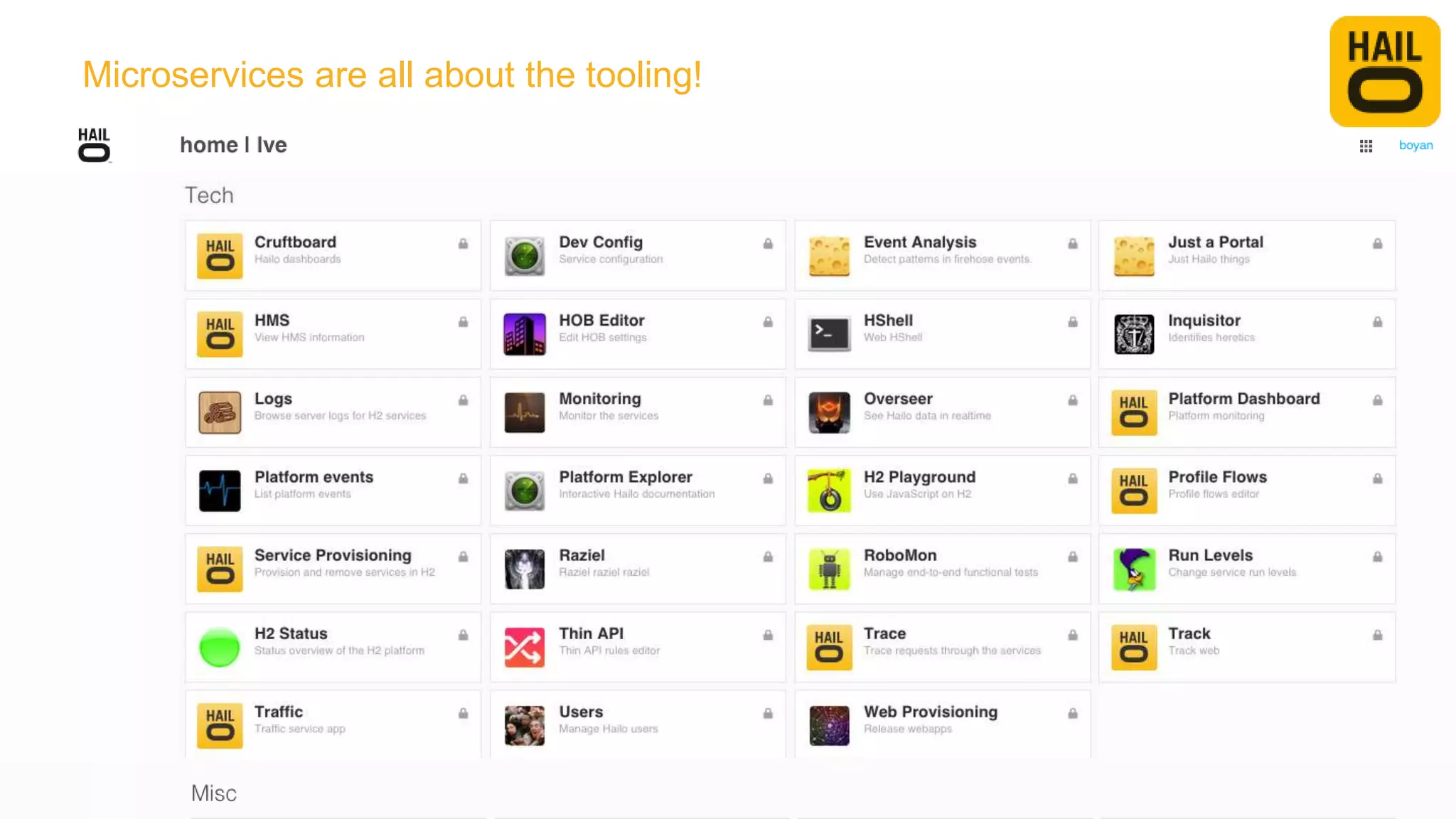Click the Run Levels cartoon bird icon
The image size is (1456, 819).
[x=1134, y=569]
